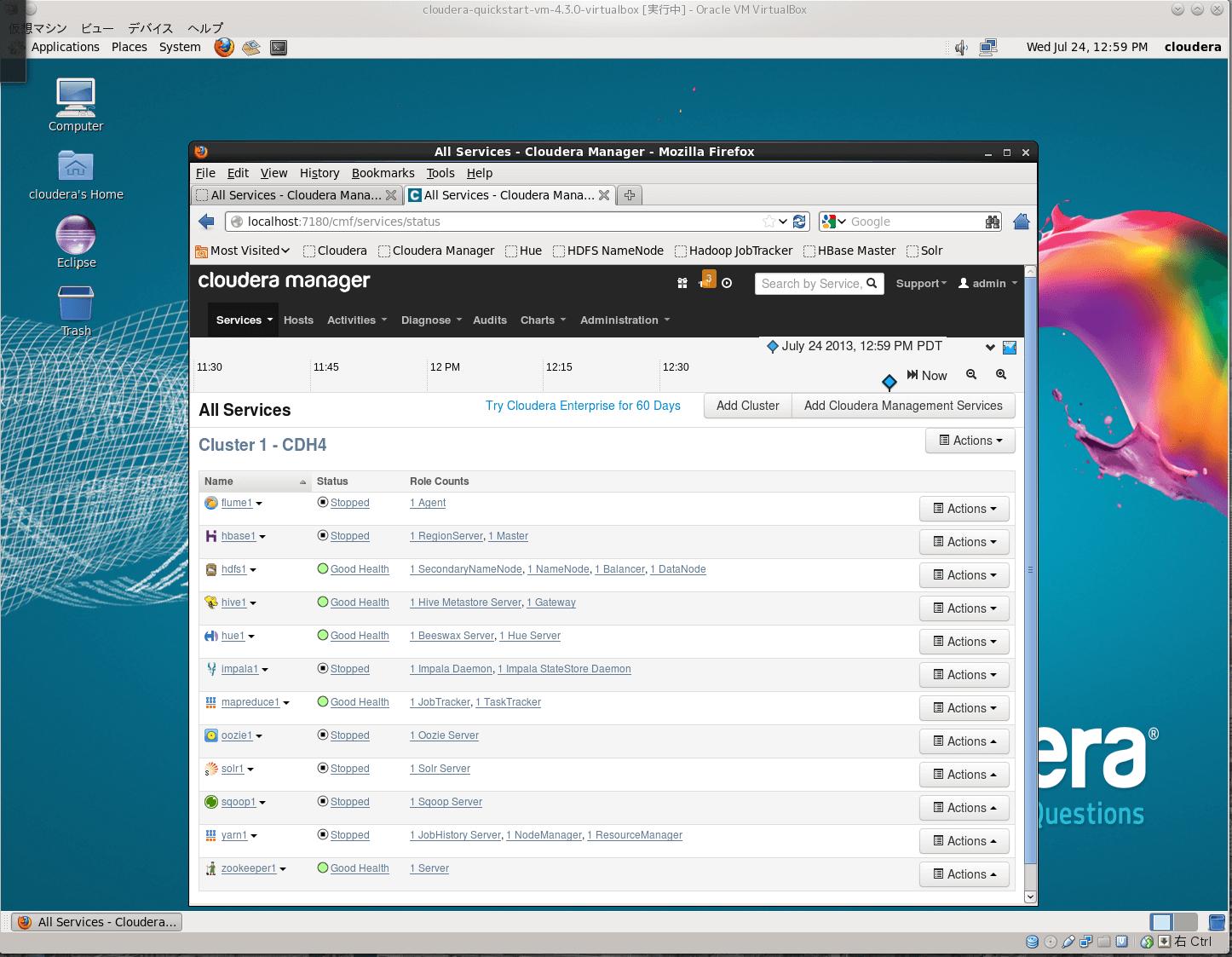Go to the Hosts navigation tab
This screenshot has height=957, width=1232.
tap(298, 320)
